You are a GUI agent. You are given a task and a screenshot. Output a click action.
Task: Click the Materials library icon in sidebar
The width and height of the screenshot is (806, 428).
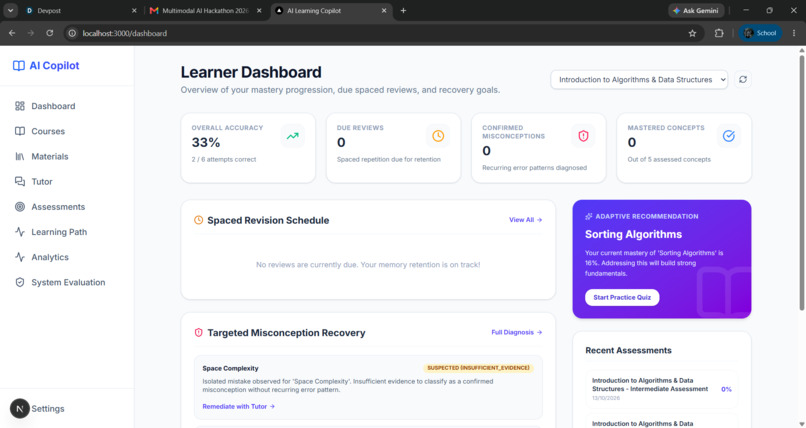pyautogui.click(x=20, y=156)
